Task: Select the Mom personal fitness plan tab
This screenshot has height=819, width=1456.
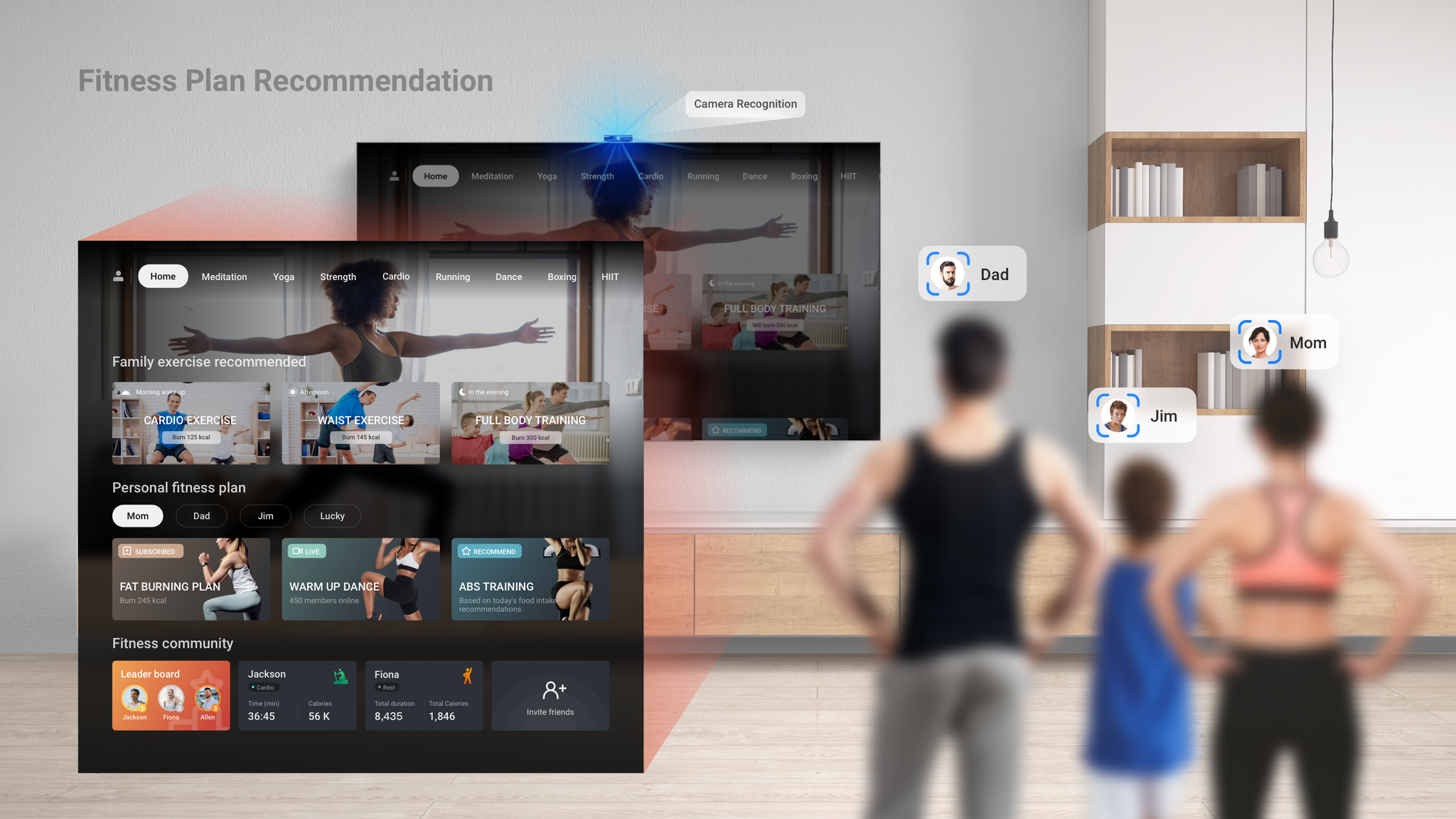Action: [137, 515]
